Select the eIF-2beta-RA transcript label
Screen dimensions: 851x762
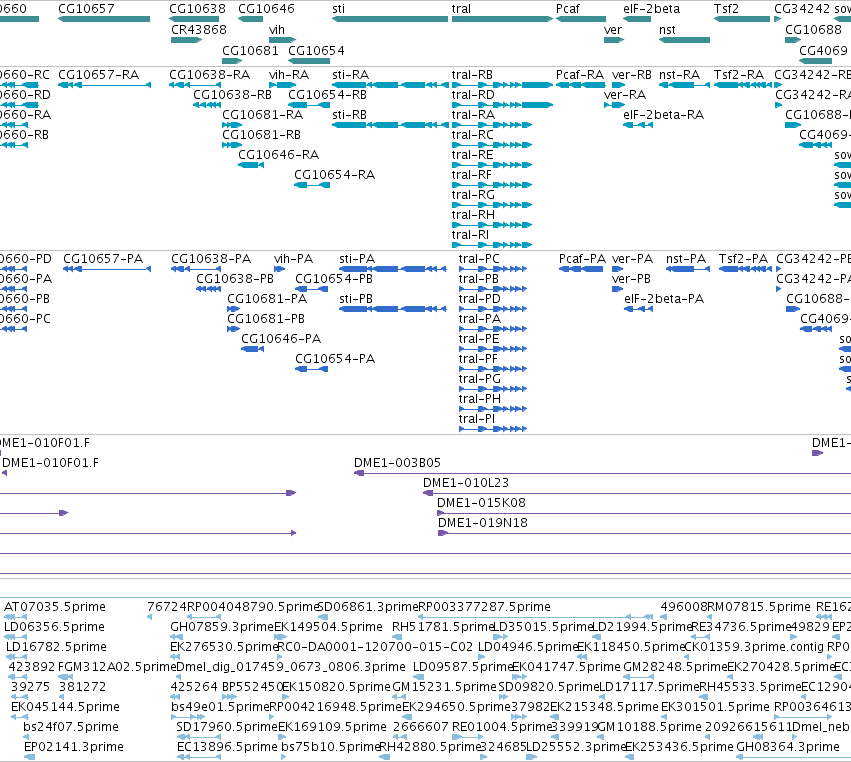coord(663,115)
